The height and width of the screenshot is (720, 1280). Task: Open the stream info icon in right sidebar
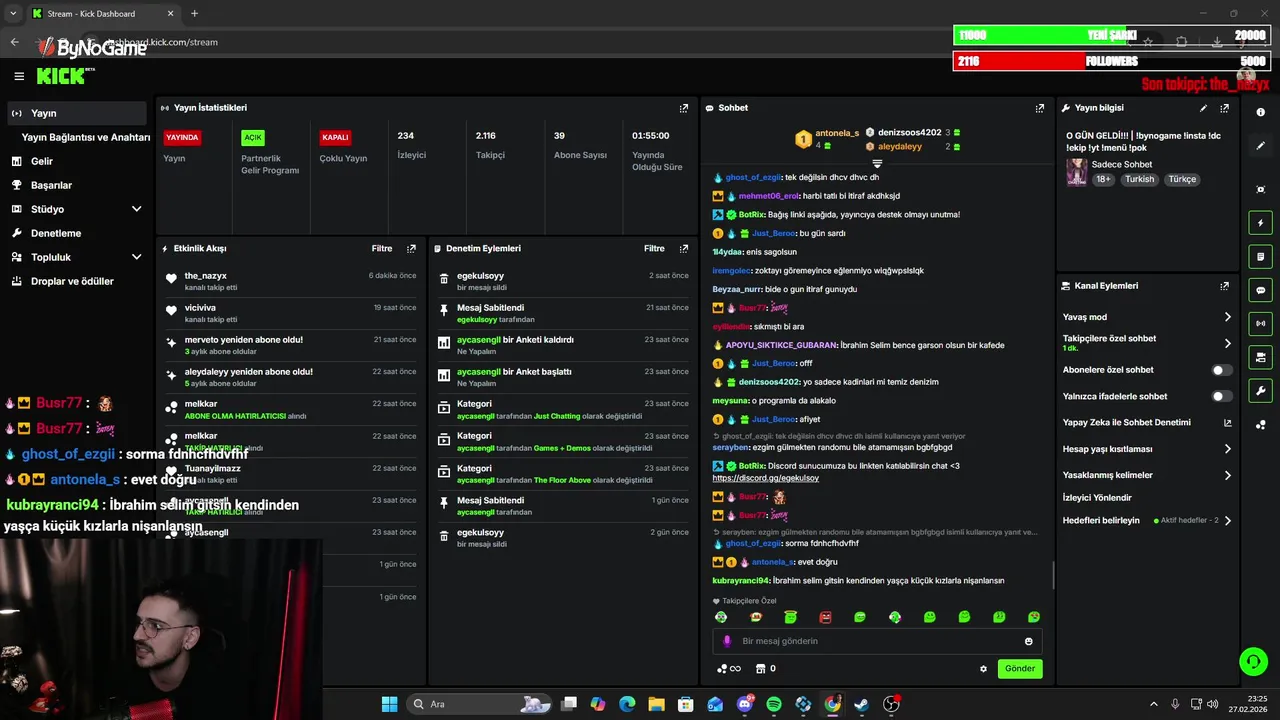pos(1260,112)
